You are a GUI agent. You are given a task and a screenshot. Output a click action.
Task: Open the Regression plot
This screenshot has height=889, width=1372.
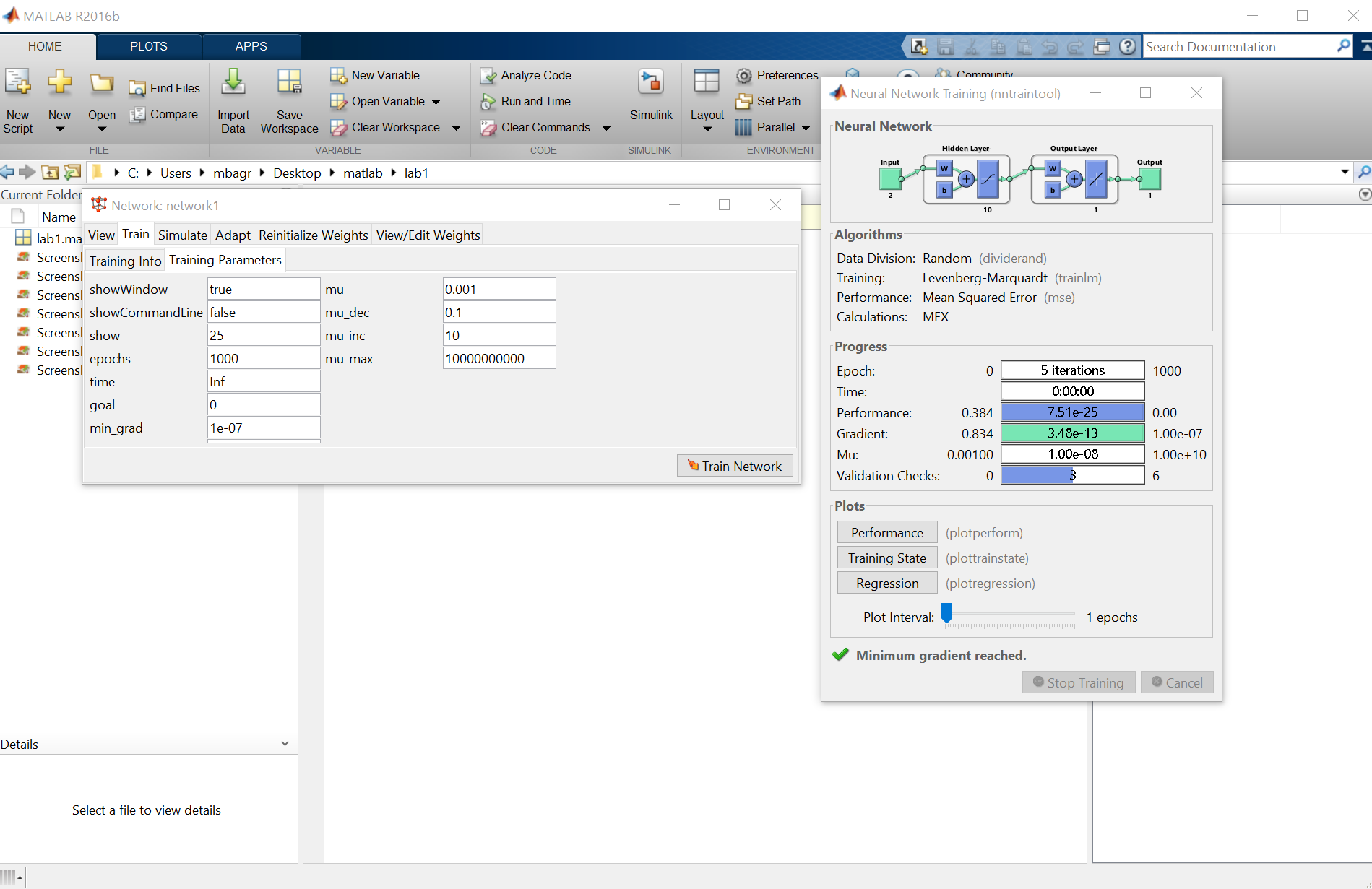pyautogui.click(x=886, y=583)
